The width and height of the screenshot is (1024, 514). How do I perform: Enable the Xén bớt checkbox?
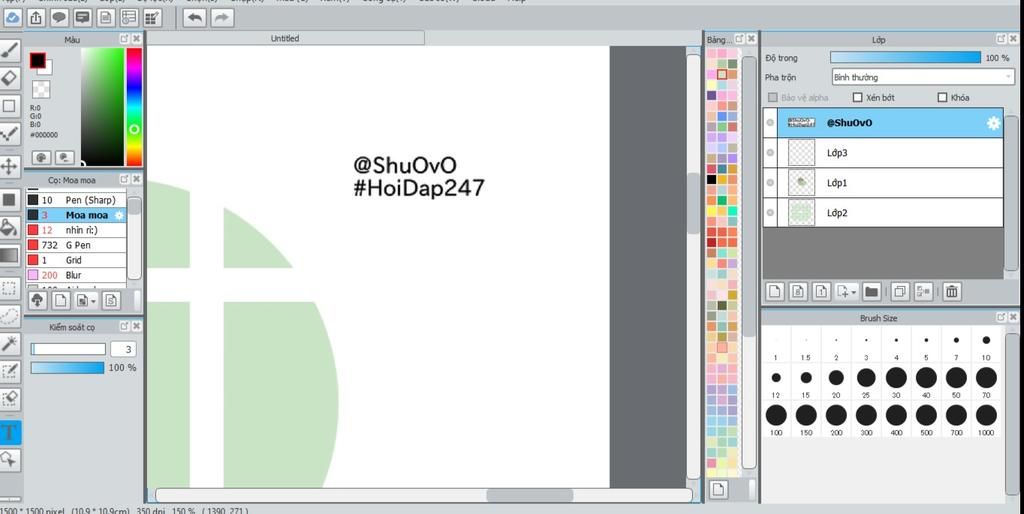coord(858,97)
